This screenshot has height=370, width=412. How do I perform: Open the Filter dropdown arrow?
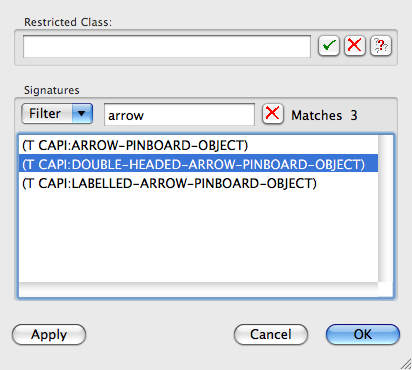[x=82, y=114]
